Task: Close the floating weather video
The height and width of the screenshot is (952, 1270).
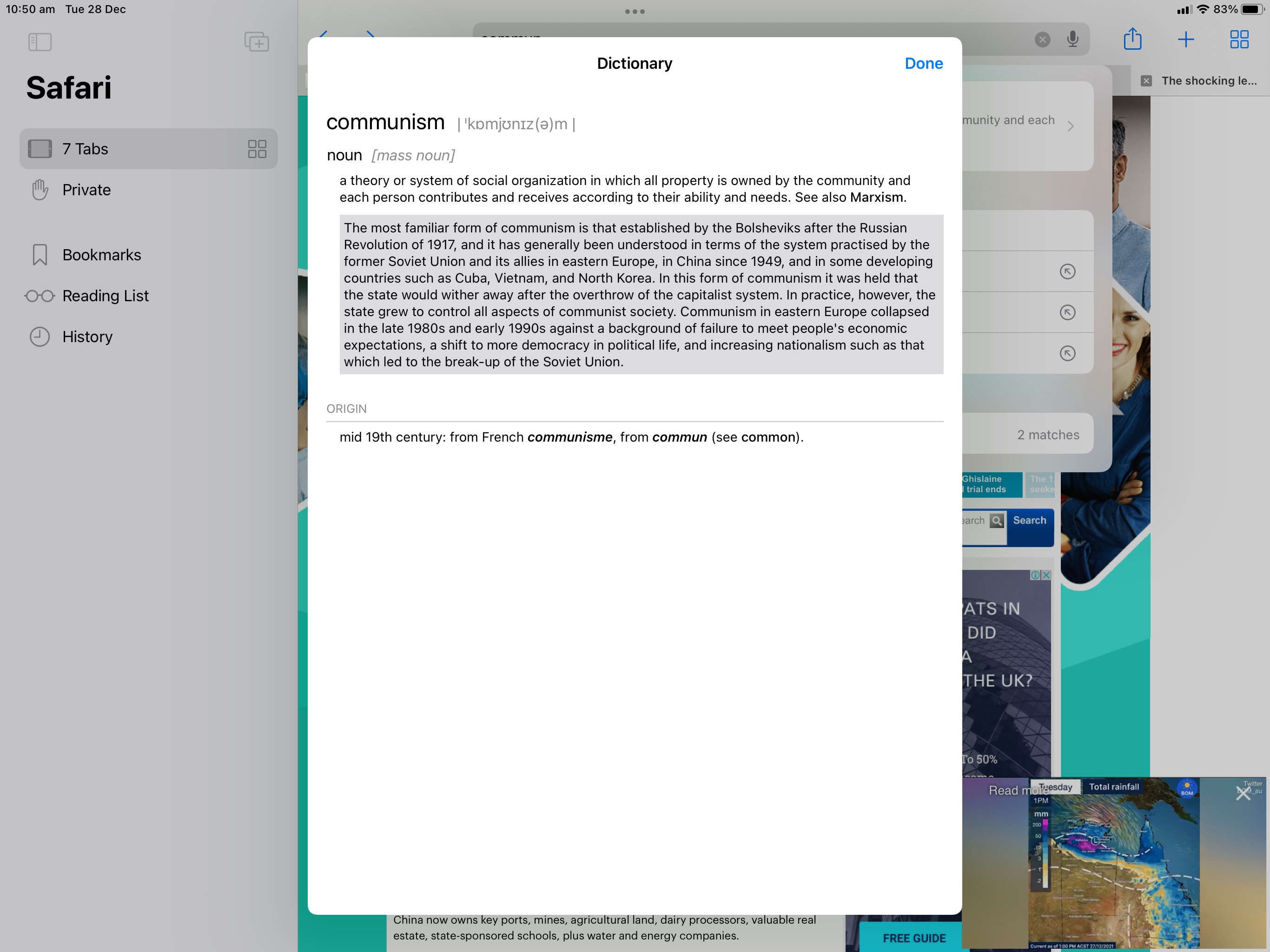Action: point(1243,793)
